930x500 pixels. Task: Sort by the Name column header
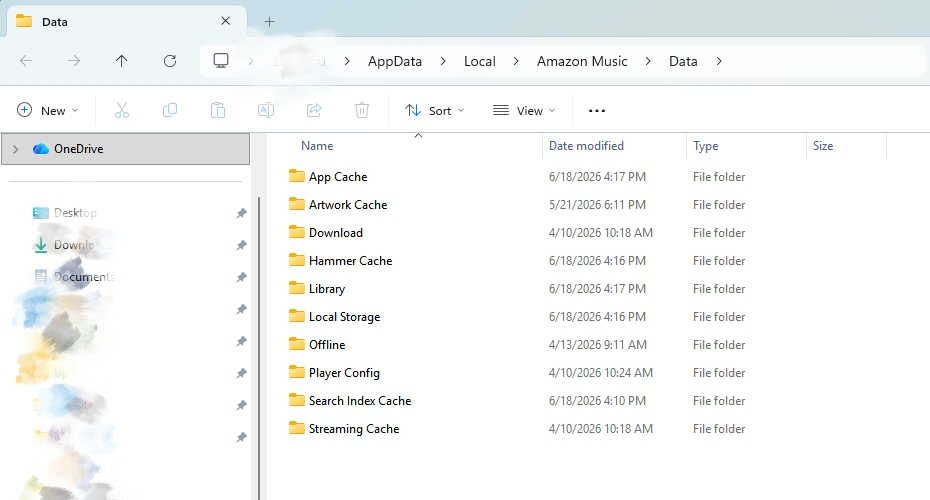pos(317,146)
